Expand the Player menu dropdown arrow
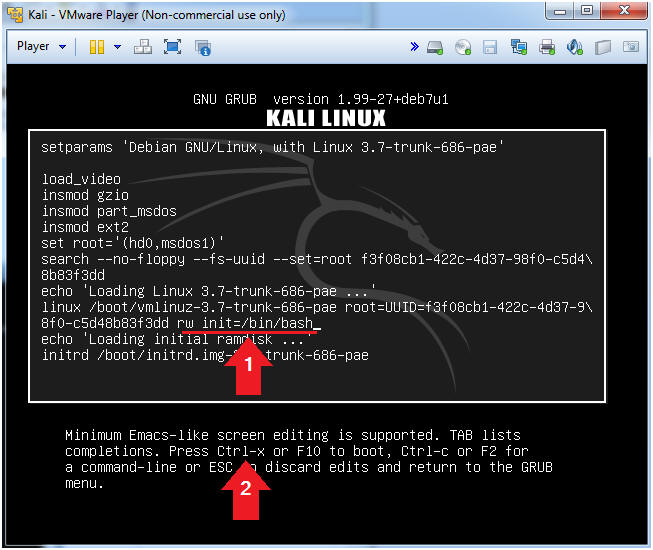The image size is (653, 550). (x=62, y=47)
